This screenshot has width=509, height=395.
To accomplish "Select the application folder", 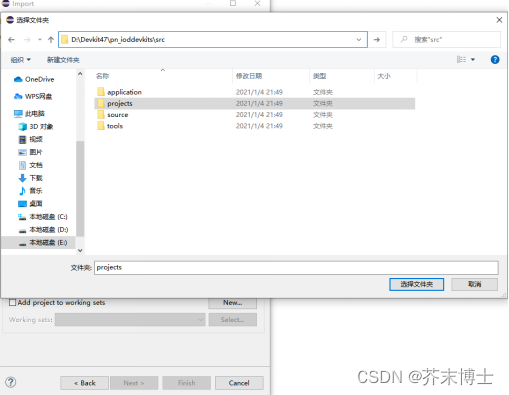I will pyautogui.click(x=119, y=92).
